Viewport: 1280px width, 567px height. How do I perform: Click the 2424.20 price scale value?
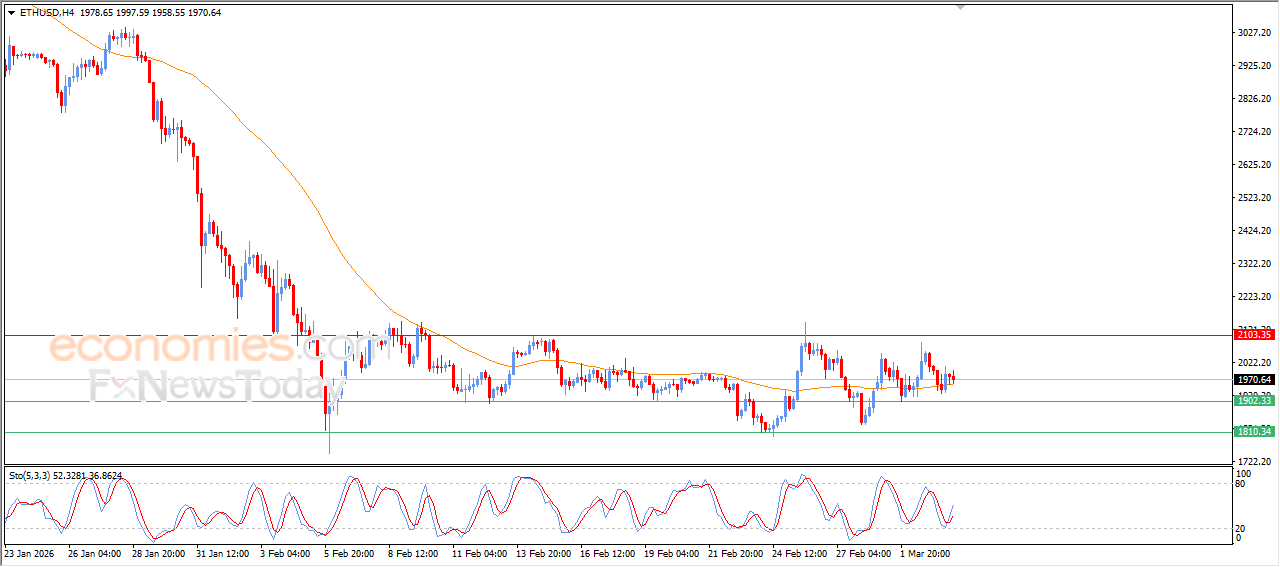1253,231
